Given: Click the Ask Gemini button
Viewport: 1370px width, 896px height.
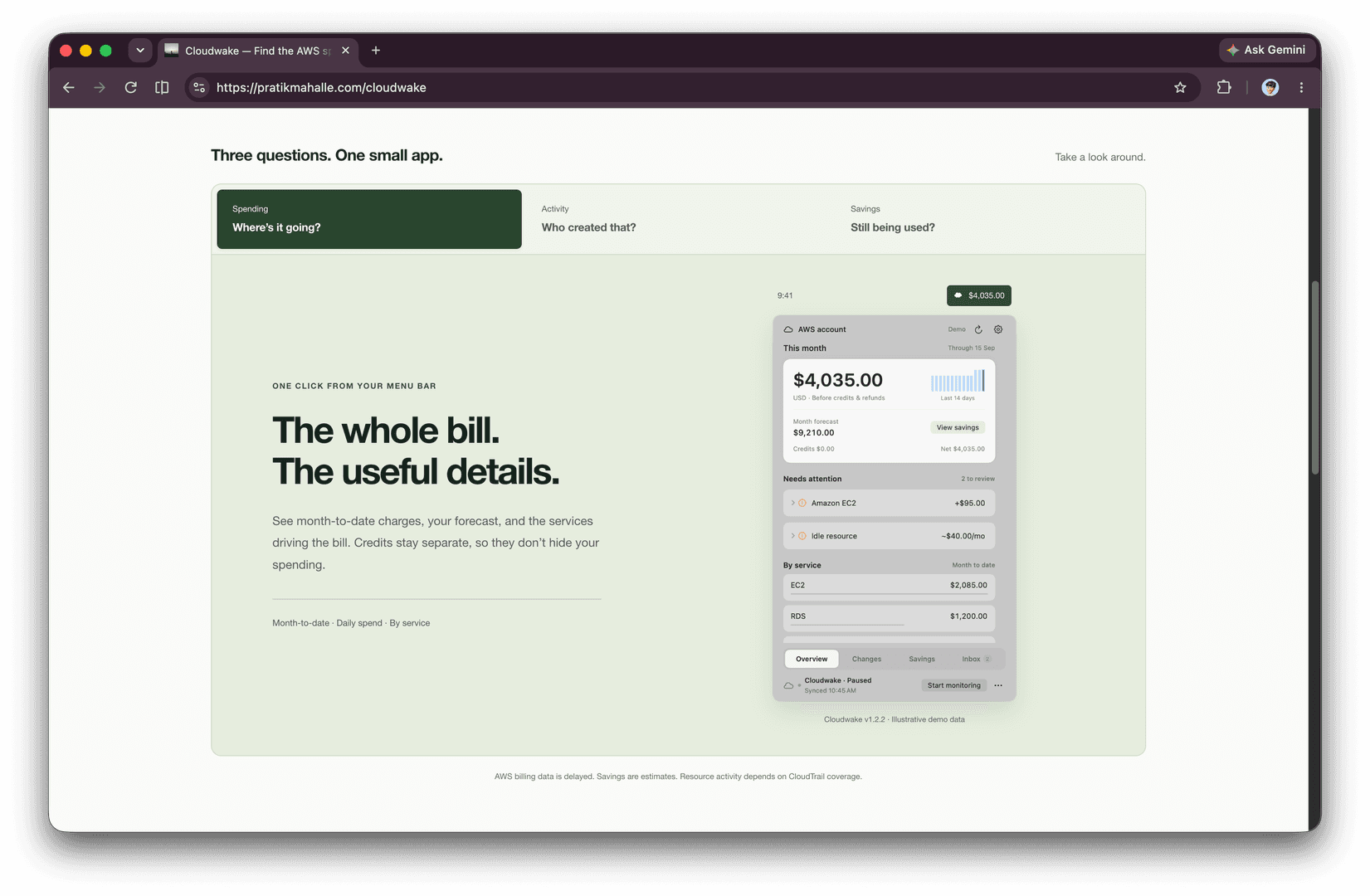Looking at the screenshot, I should [1266, 50].
